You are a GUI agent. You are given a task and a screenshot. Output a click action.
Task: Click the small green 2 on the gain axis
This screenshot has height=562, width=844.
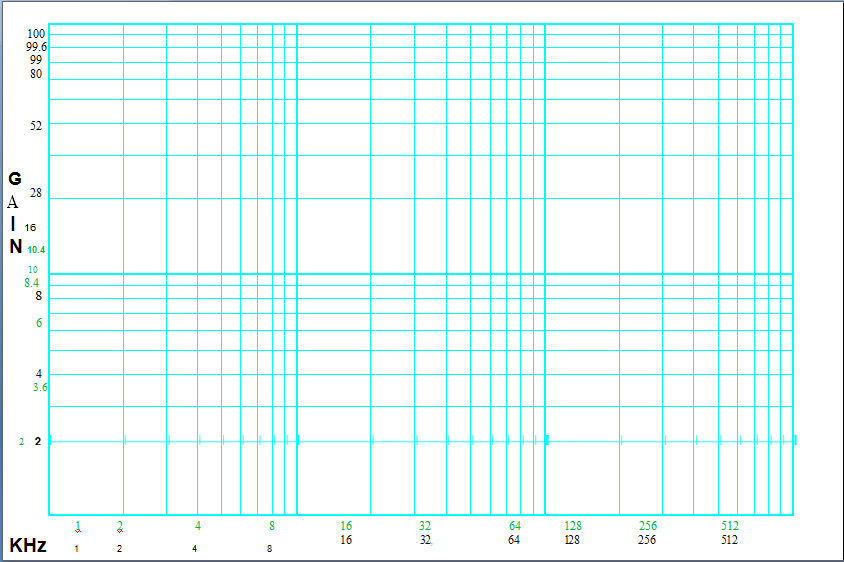pyautogui.click(x=22, y=442)
